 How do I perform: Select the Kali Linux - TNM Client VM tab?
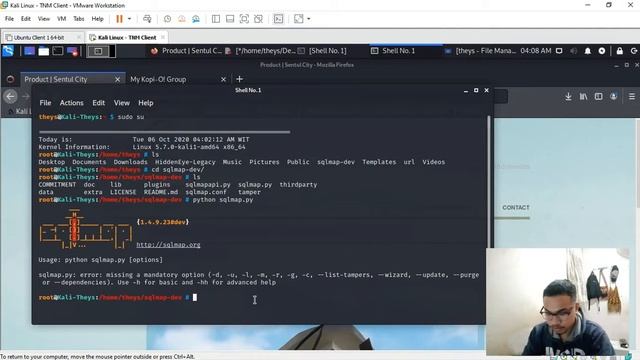(127, 38)
